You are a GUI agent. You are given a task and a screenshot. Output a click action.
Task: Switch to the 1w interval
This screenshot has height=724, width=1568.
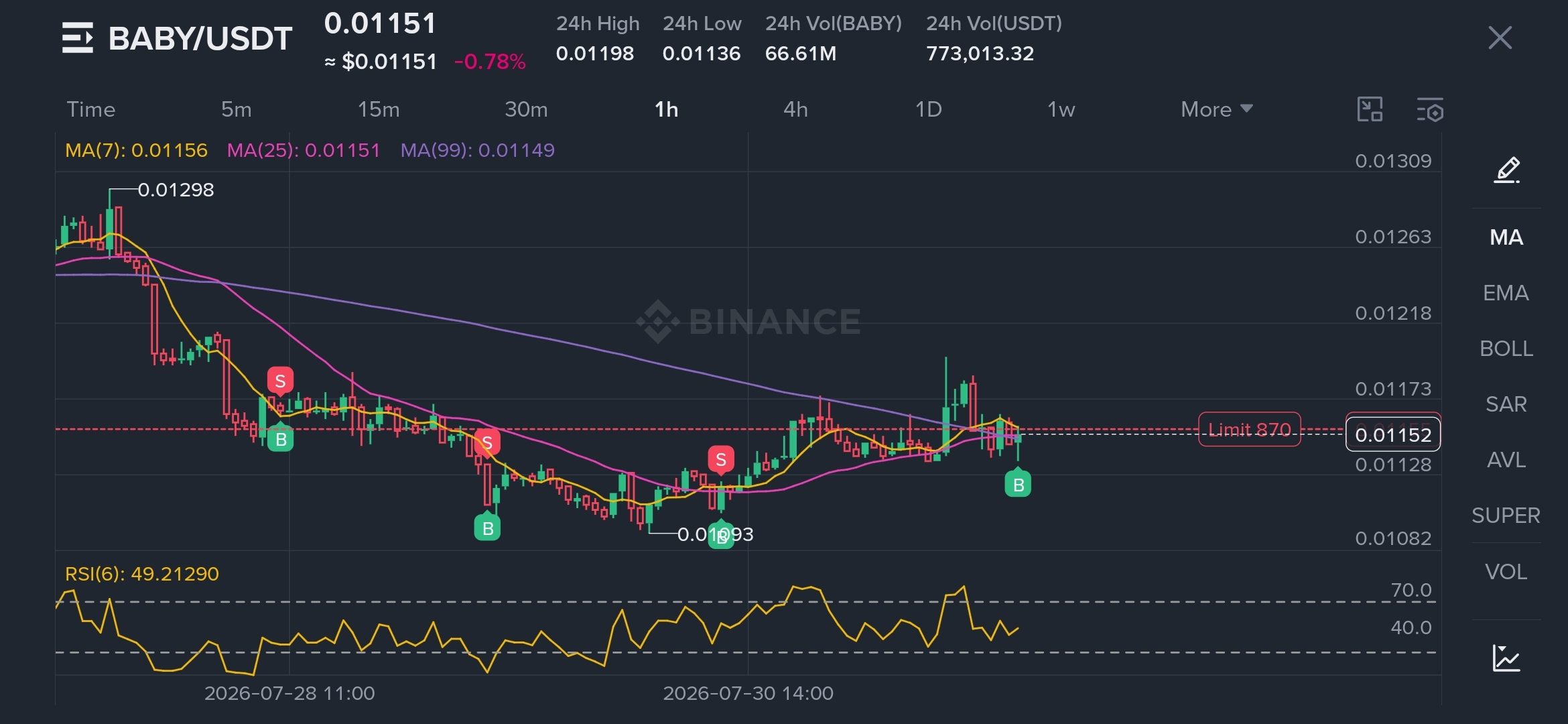coord(1061,109)
